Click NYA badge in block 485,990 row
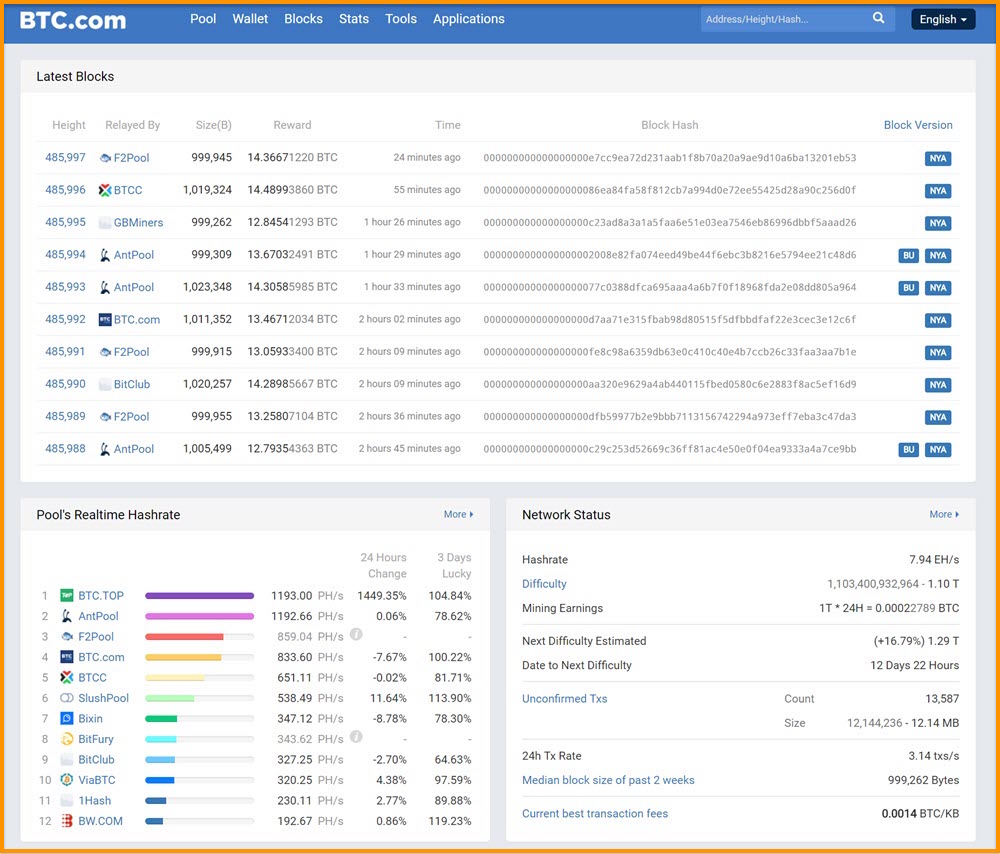Screen dimensions: 1000x854 (x=938, y=385)
